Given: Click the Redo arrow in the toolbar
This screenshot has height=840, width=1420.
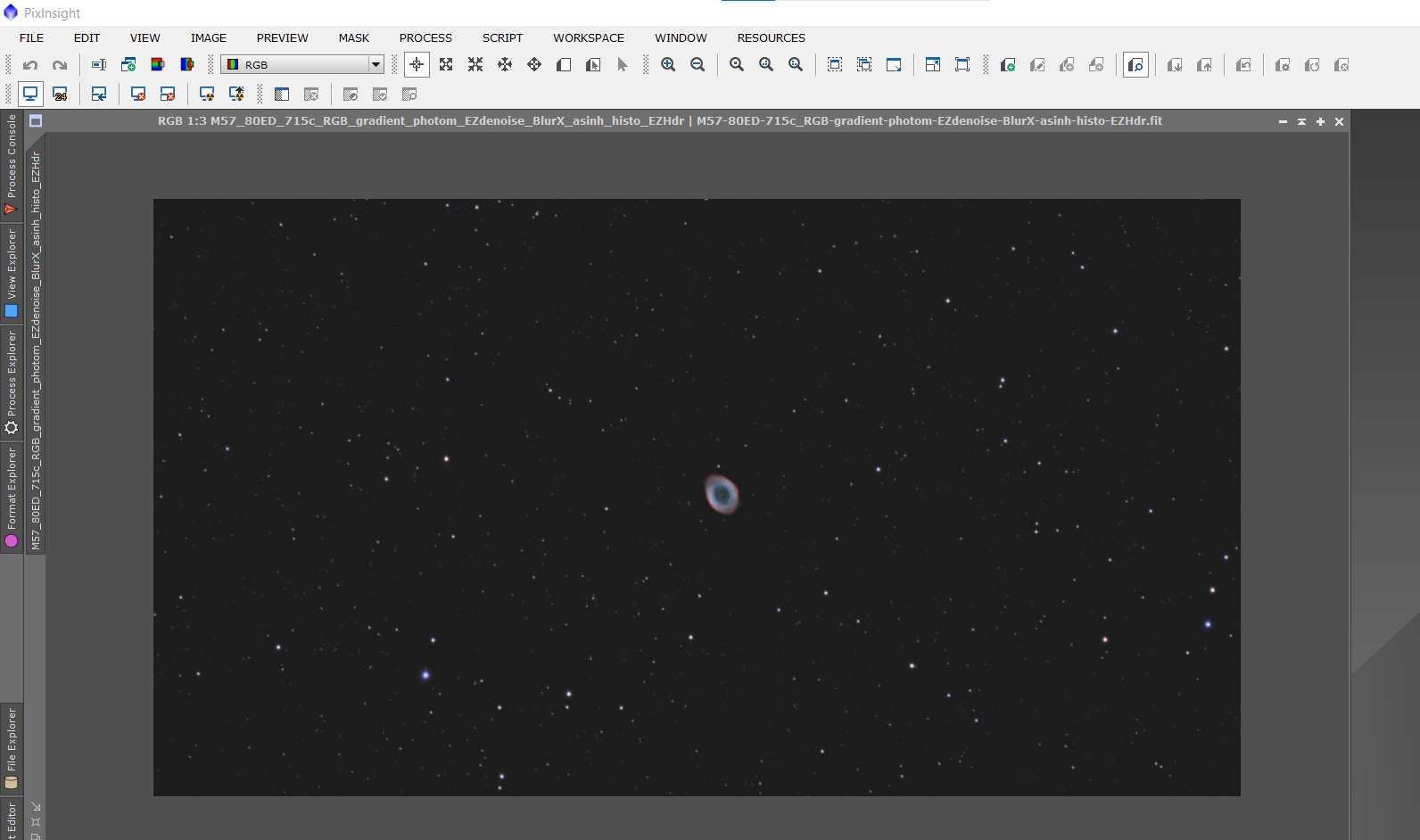Looking at the screenshot, I should point(60,65).
